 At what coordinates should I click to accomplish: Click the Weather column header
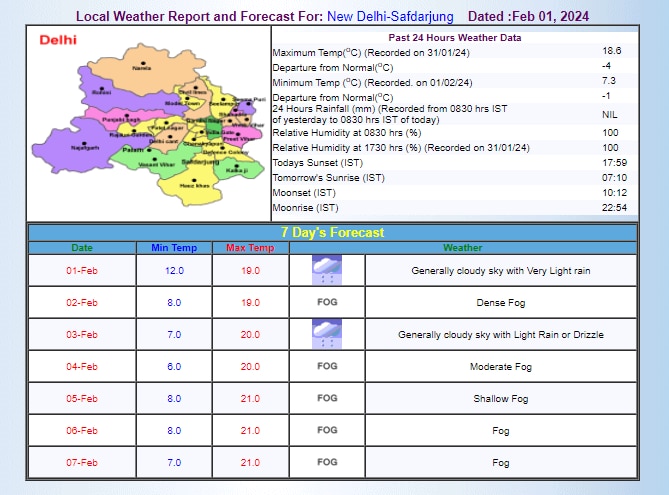coord(462,248)
